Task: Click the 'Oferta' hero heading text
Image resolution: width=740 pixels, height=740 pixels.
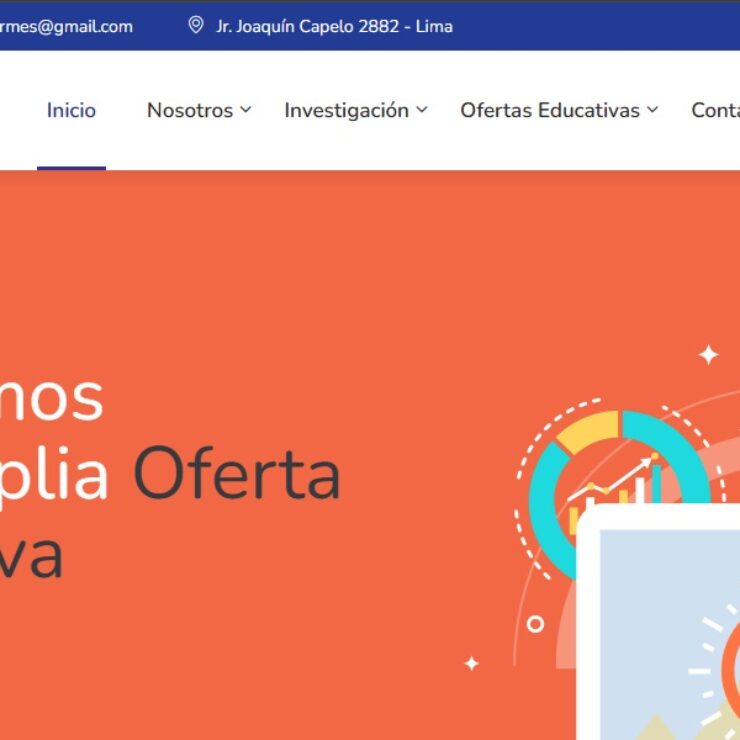Action: [237, 473]
